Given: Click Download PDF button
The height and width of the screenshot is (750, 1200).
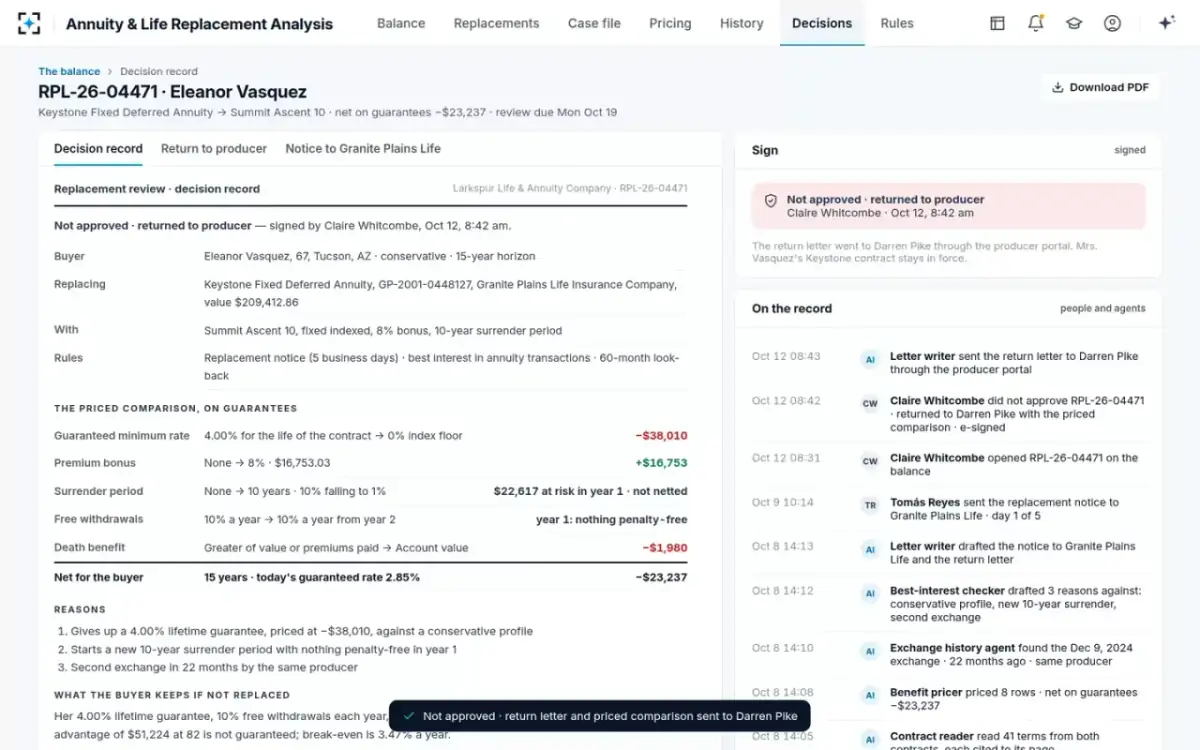Looking at the screenshot, I should tap(1101, 87).
